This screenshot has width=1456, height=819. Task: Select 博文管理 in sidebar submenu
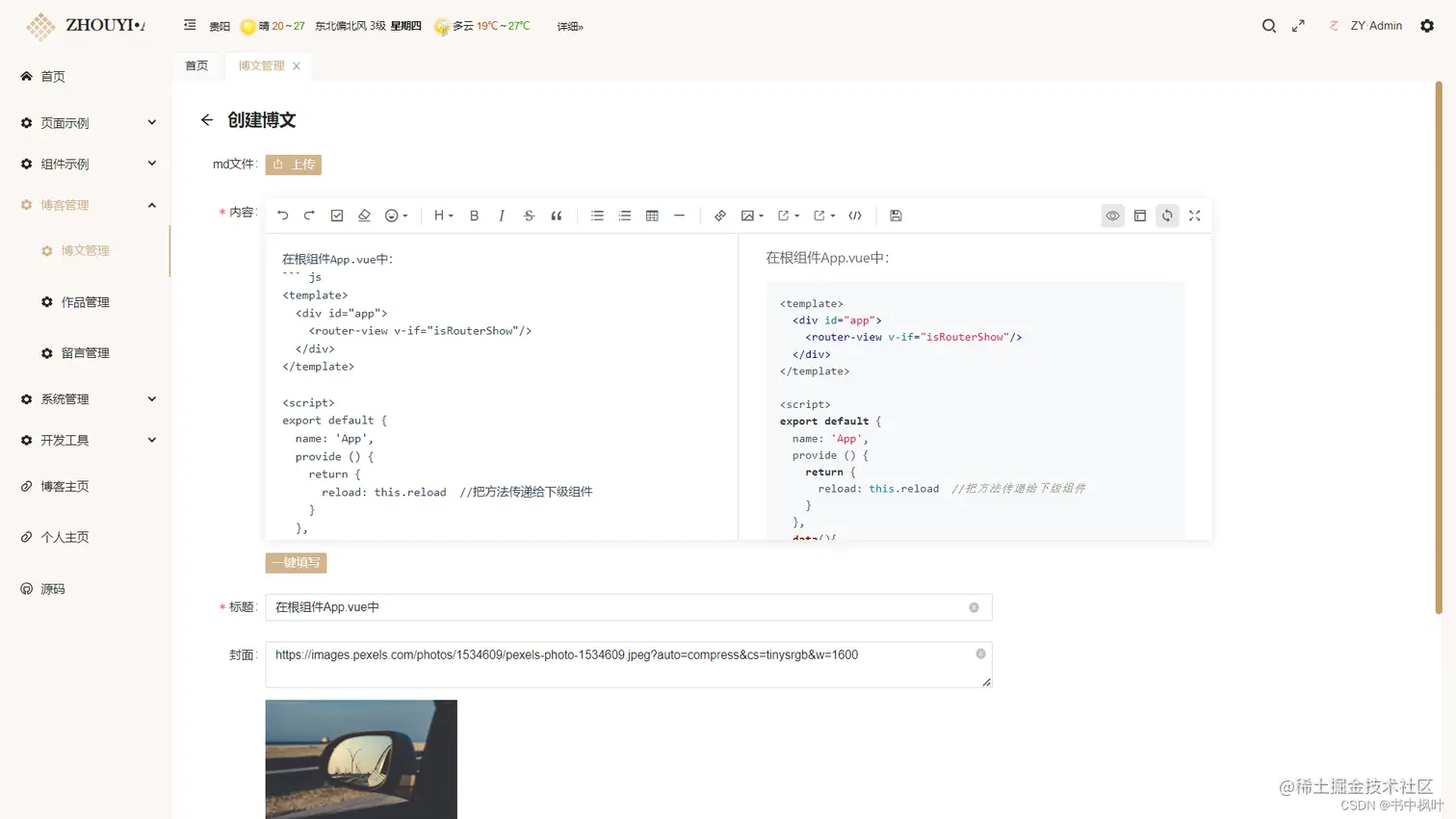click(86, 250)
